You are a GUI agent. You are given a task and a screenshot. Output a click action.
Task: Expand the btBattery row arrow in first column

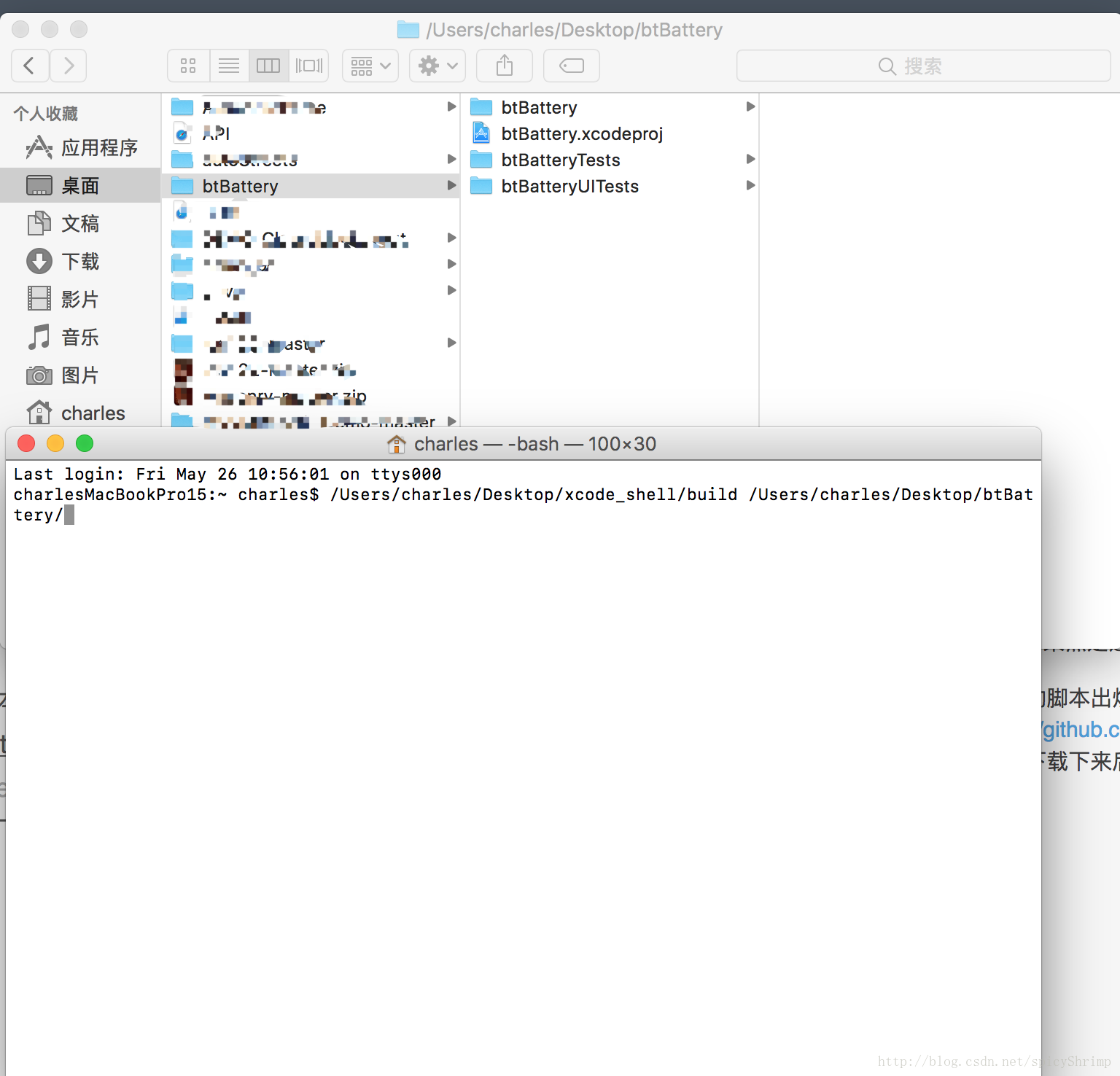451,186
